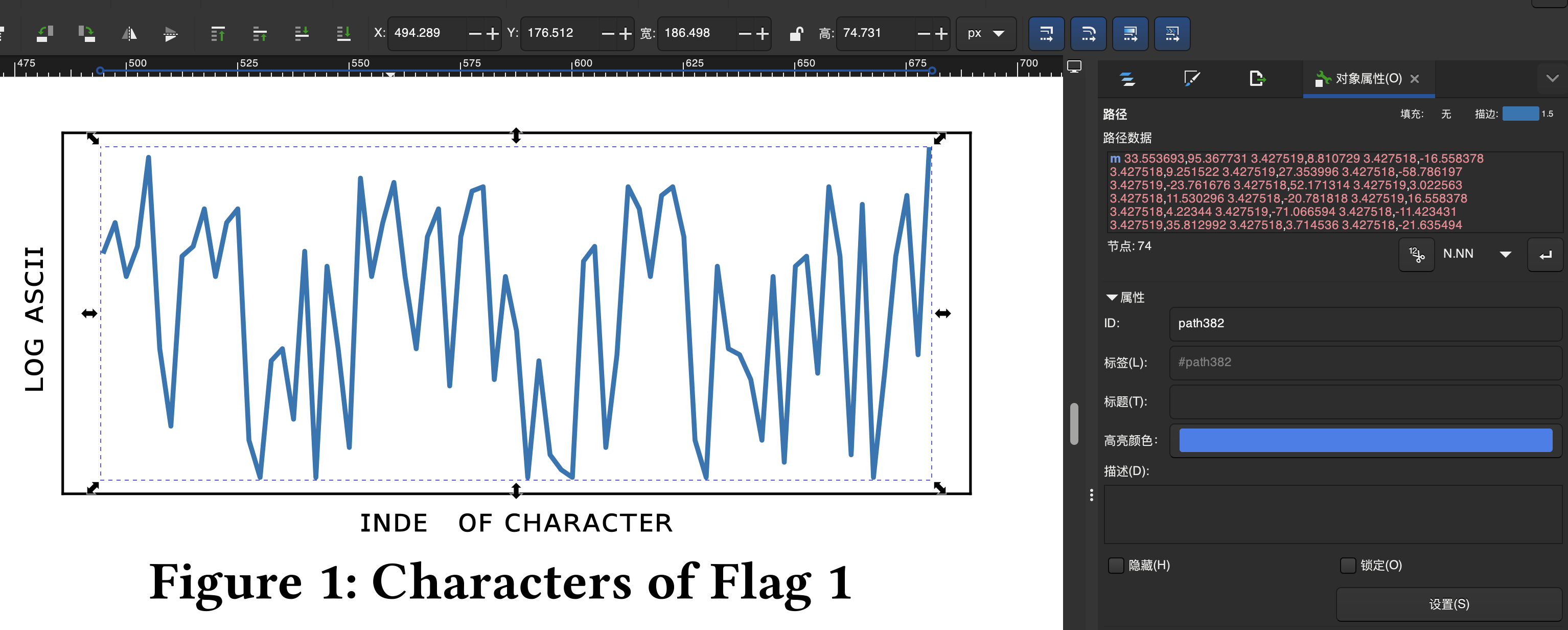The width and height of the screenshot is (1568, 630).
Task: Decrease height value with minus
Action: tap(924, 34)
